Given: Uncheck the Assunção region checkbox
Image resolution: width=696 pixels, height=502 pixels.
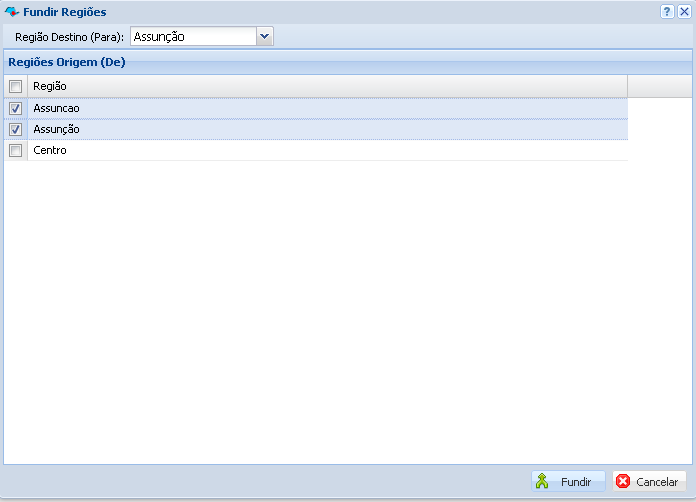Looking at the screenshot, I should [15, 129].
